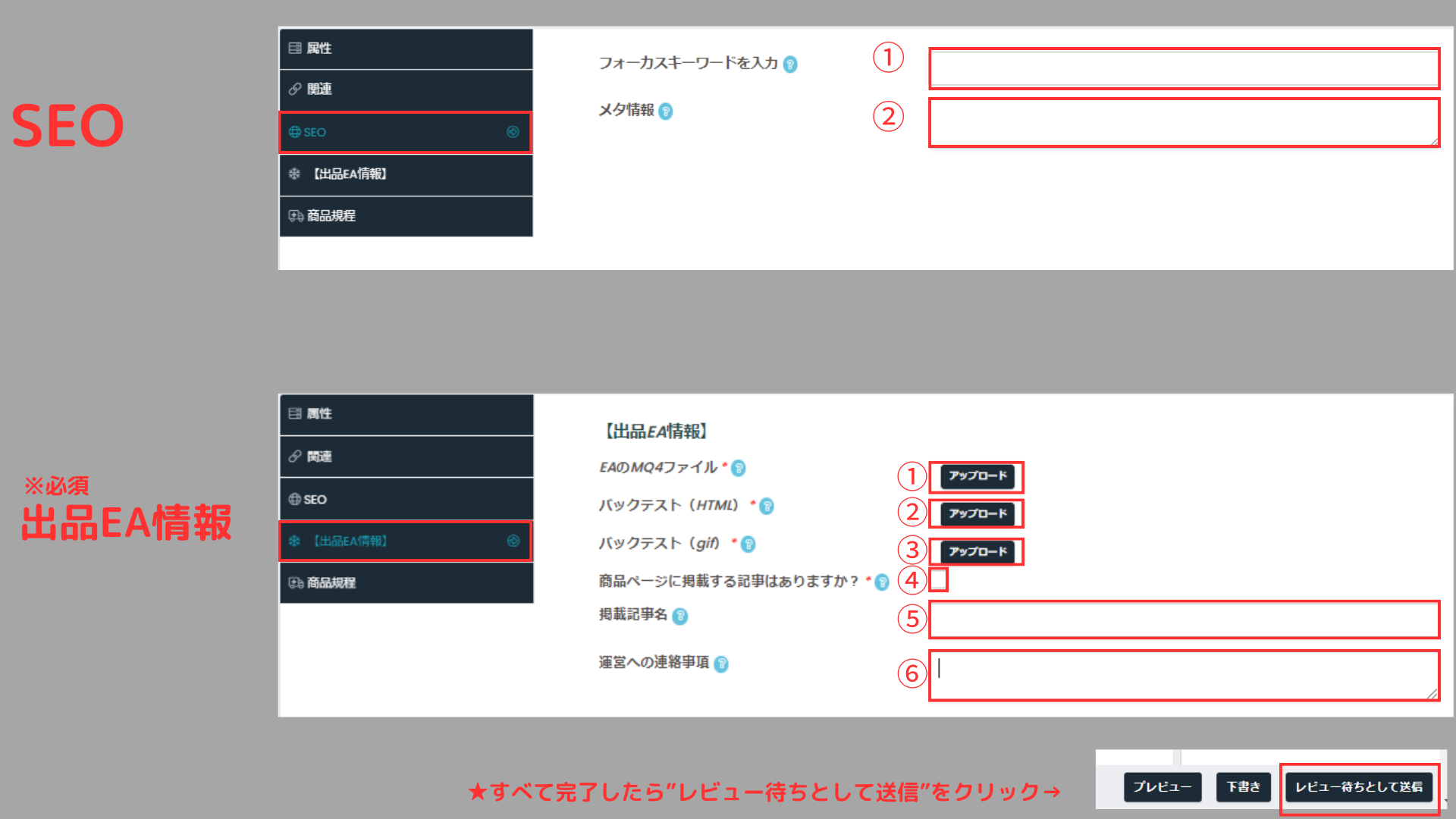The image size is (1456, 819).
Task: Upload the EA MQ4 file
Action: coord(977,476)
